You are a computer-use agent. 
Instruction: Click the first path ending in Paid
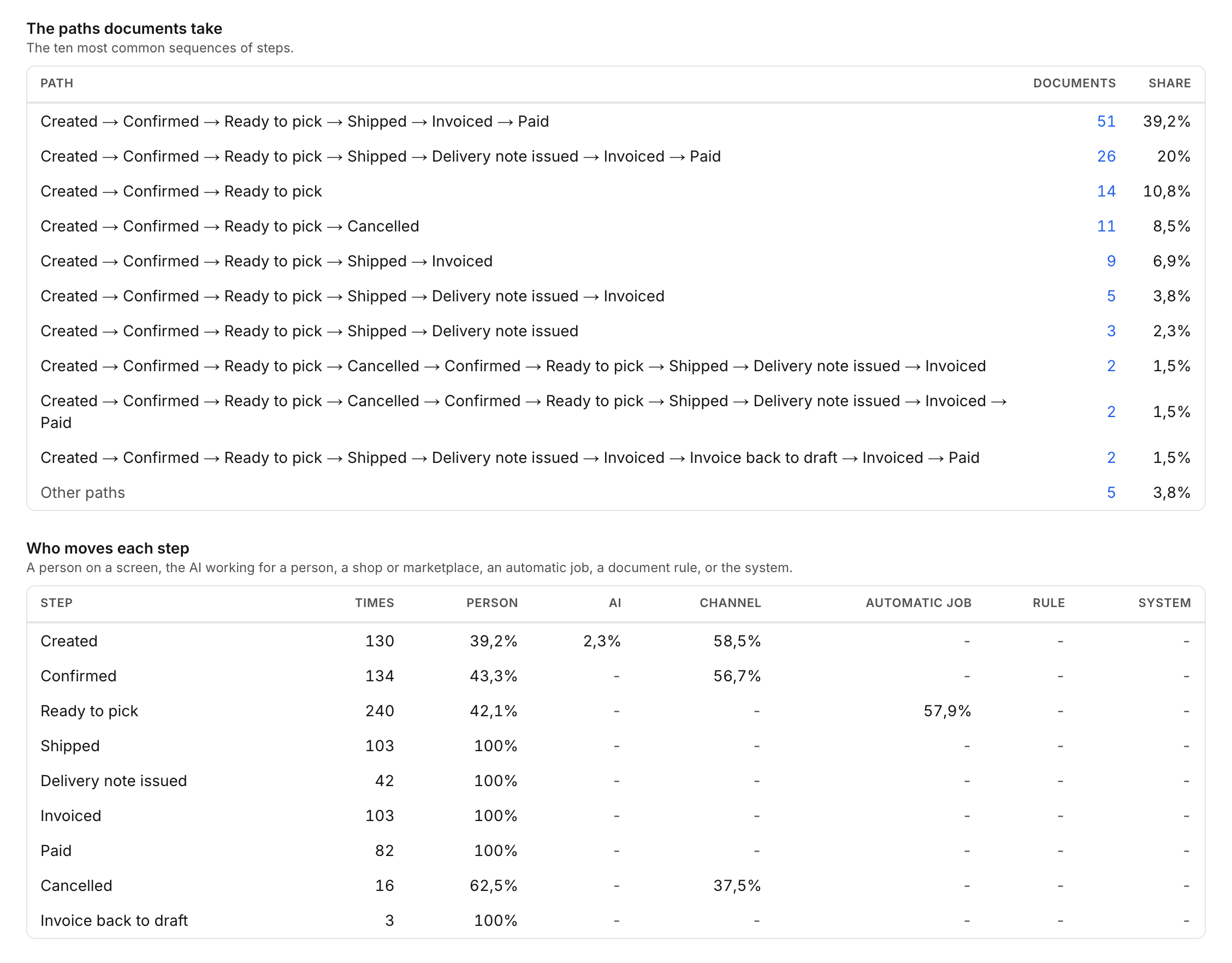click(x=294, y=121)
